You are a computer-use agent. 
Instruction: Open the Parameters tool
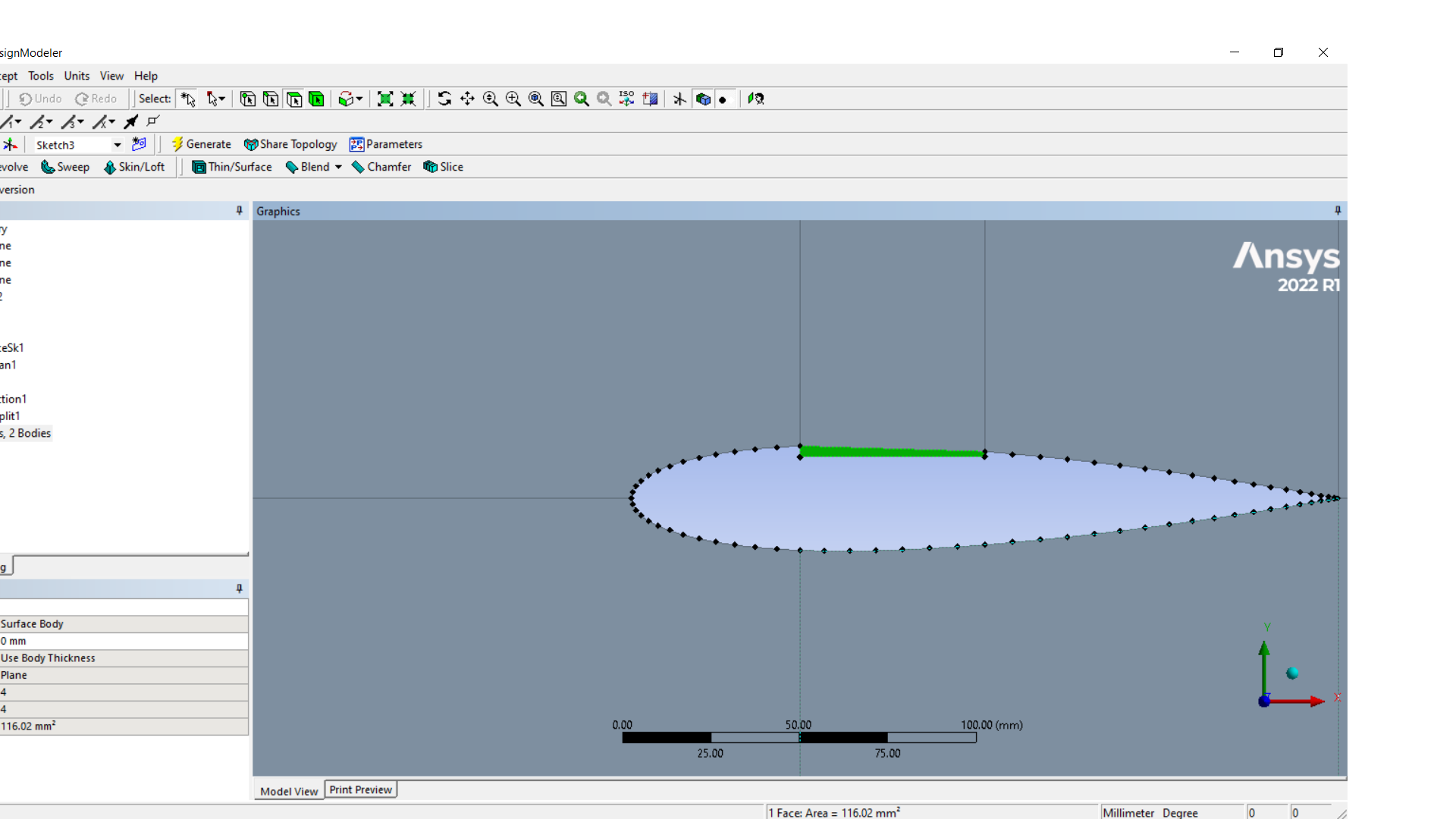click(386, 144)
